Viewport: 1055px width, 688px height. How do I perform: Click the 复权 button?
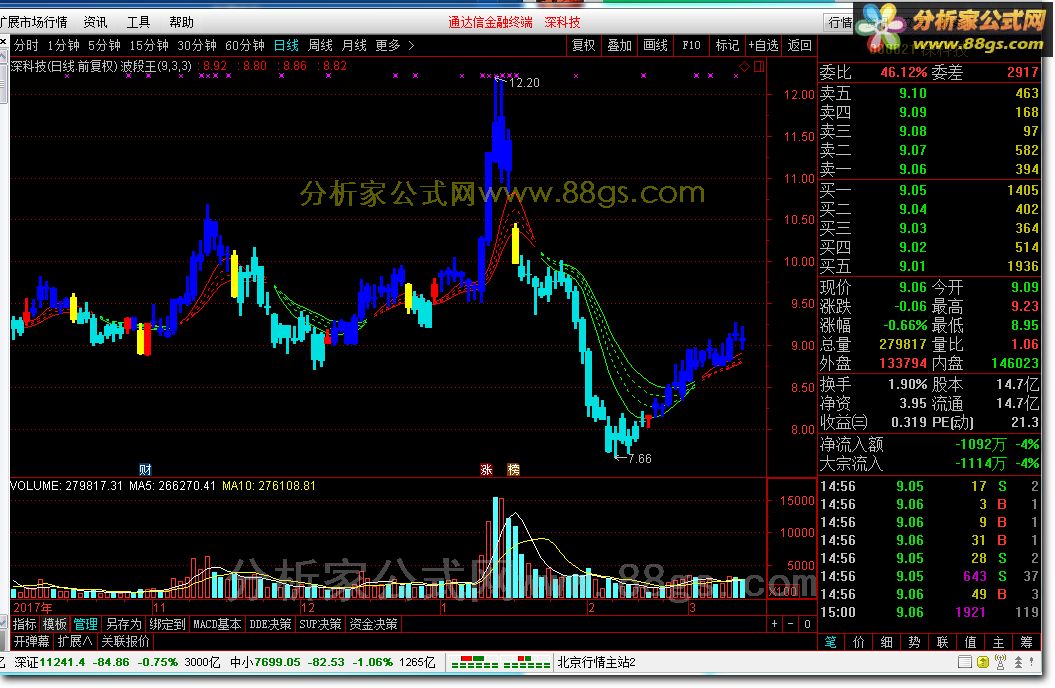pos(583,45)
